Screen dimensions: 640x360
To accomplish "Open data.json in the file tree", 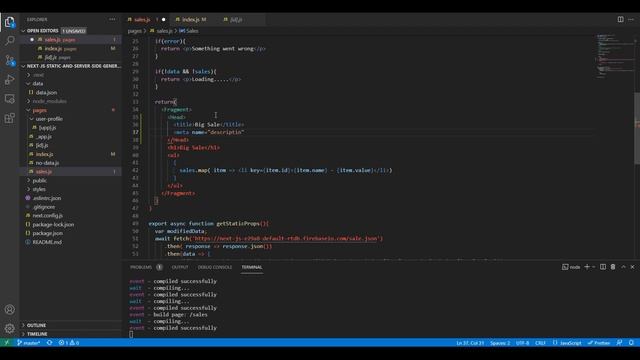I will pos(71,92).
